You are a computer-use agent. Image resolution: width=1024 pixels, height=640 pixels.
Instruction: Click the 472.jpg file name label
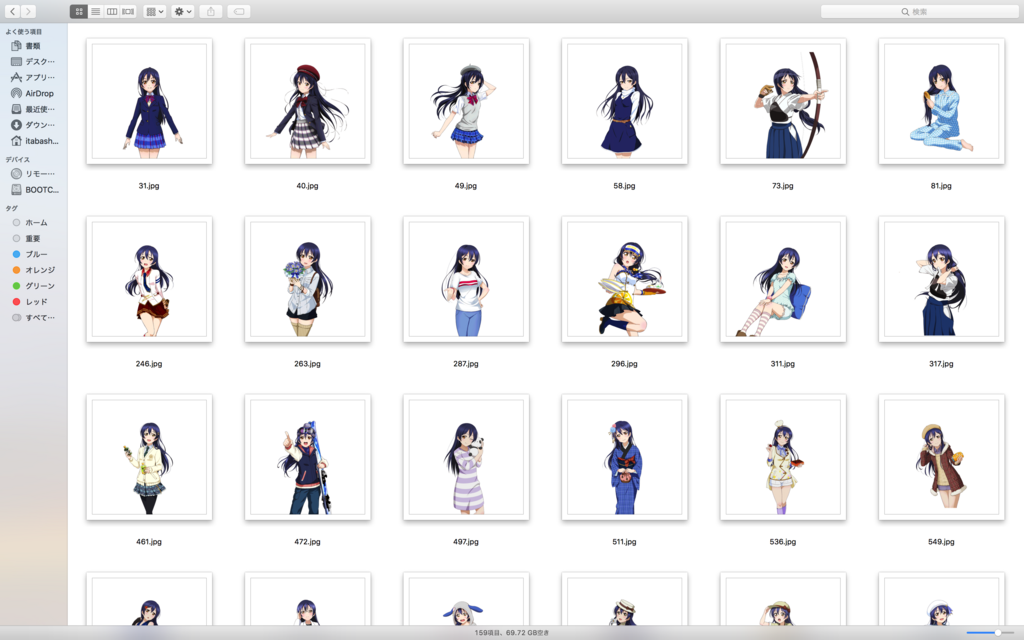[x=308, y=542]
